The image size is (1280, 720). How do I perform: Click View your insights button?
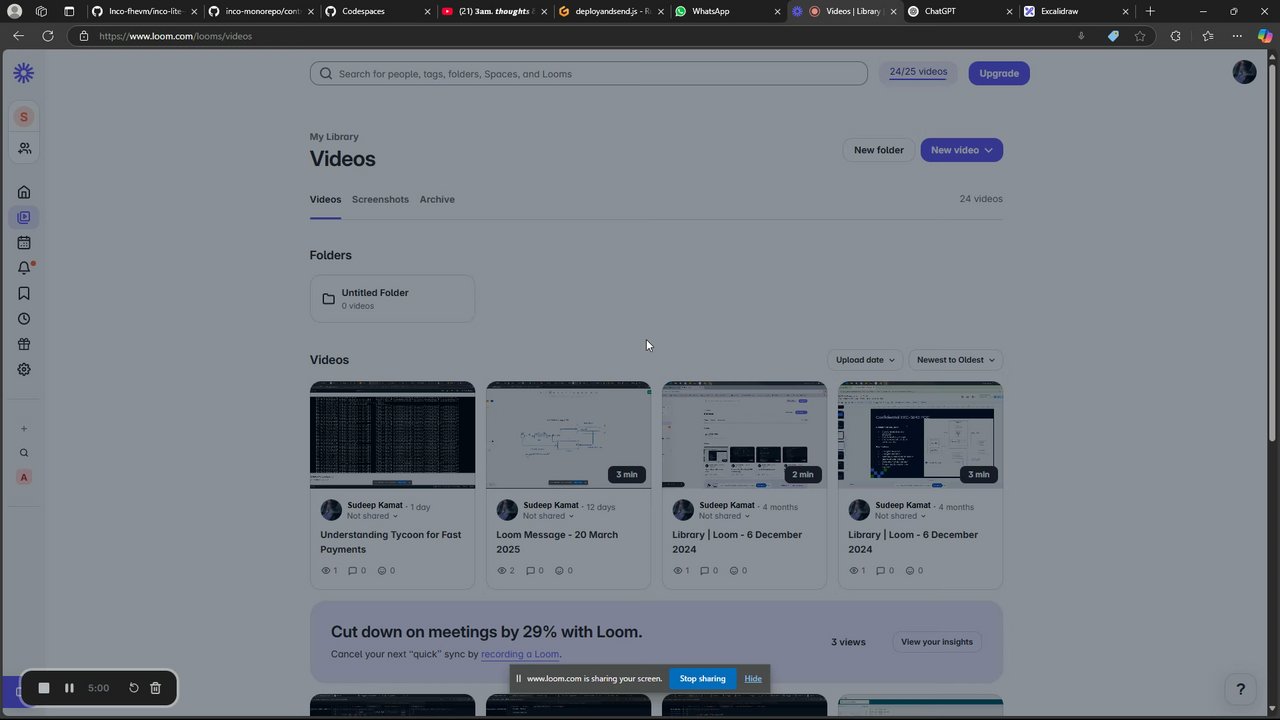tap(937, 642)
